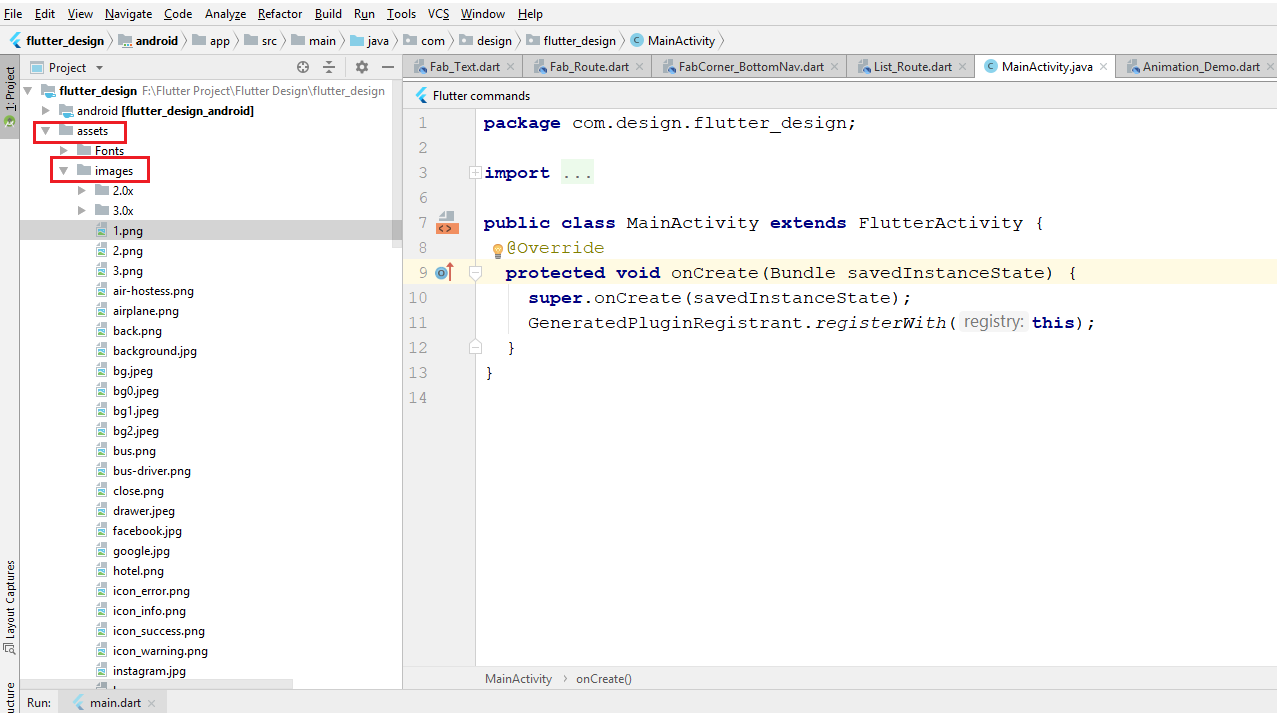Image resolution: width=1277 pixels, height=713 pixels.
Task: Open the Refactor menu
Action: point(280,14)
